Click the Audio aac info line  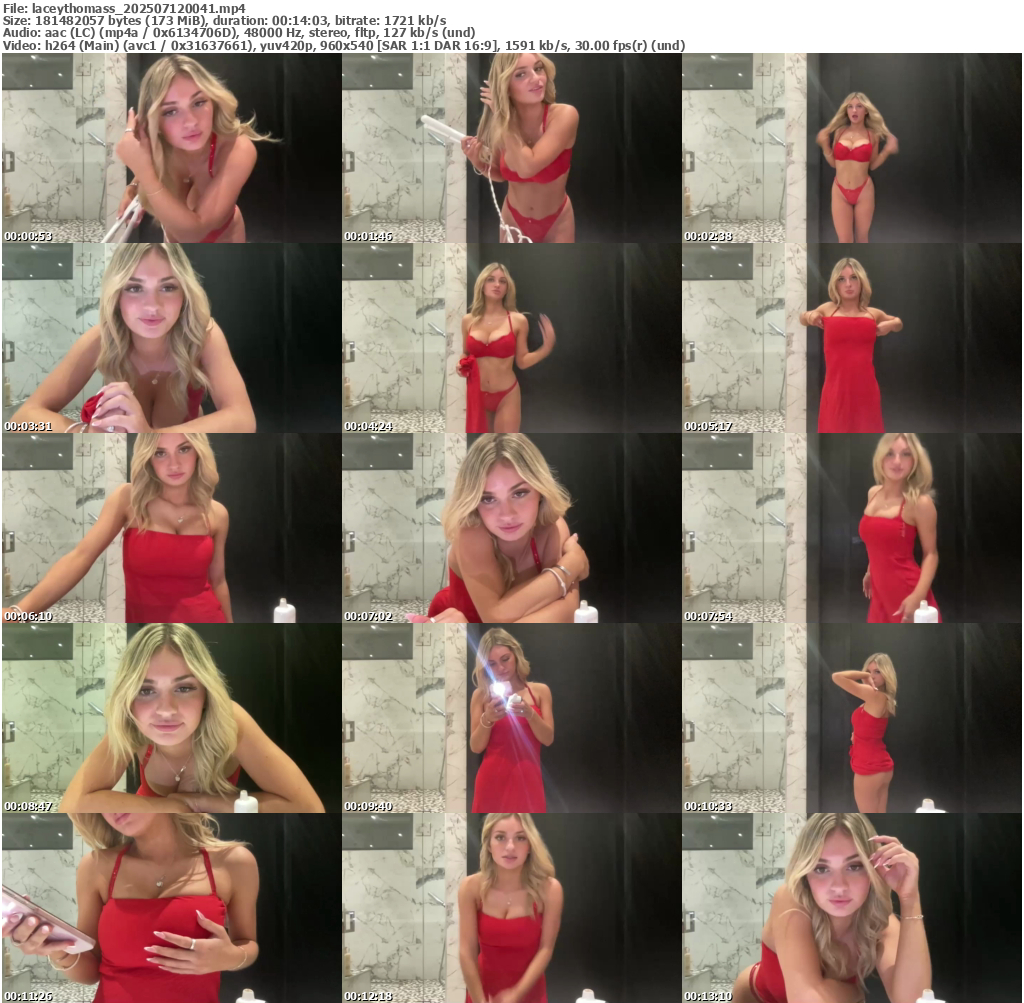239,33
